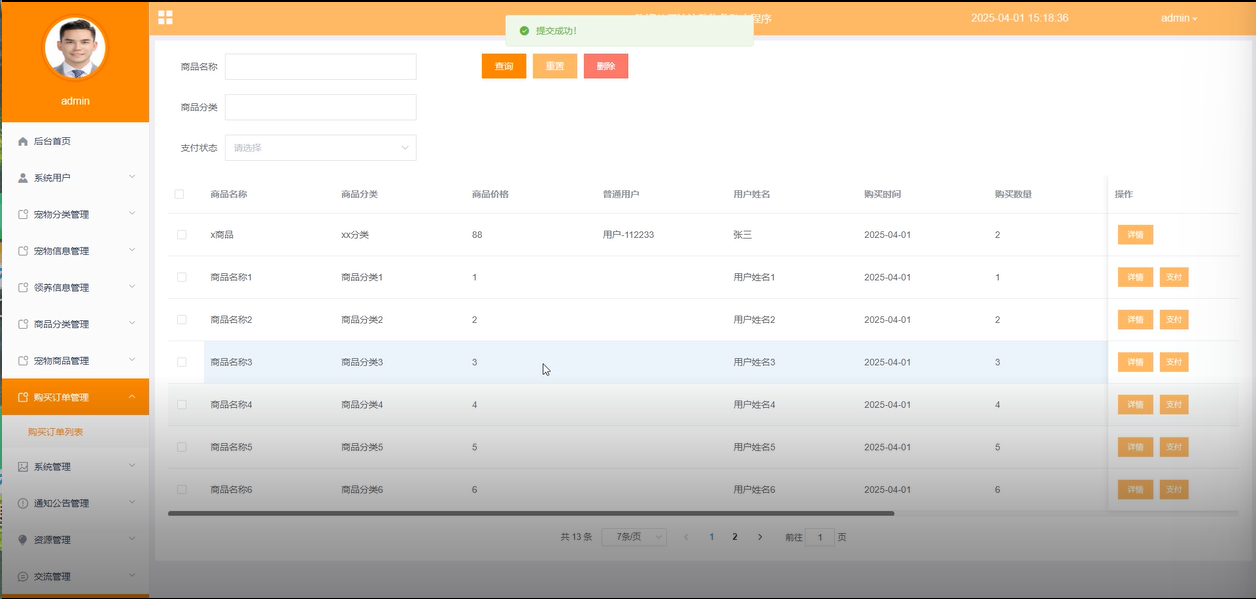Click the 用户-112233 cell
The image size is (1256, 599).
click(x=628, y=235)
